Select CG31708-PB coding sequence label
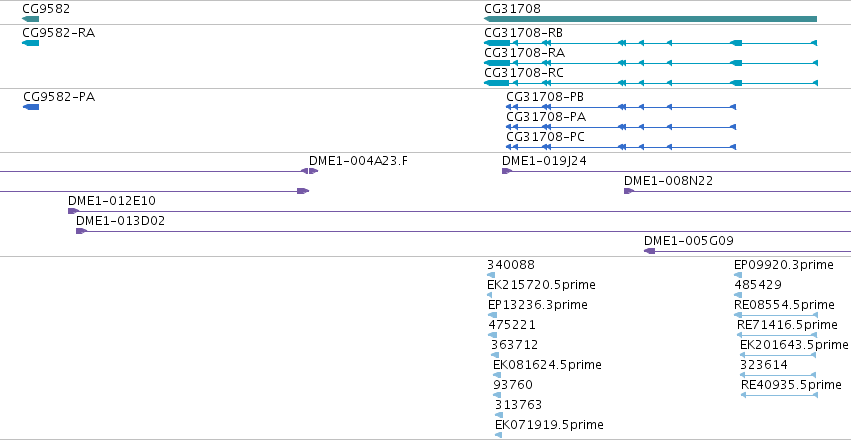This screenshot has width=851, height=440. click(545, 97)
